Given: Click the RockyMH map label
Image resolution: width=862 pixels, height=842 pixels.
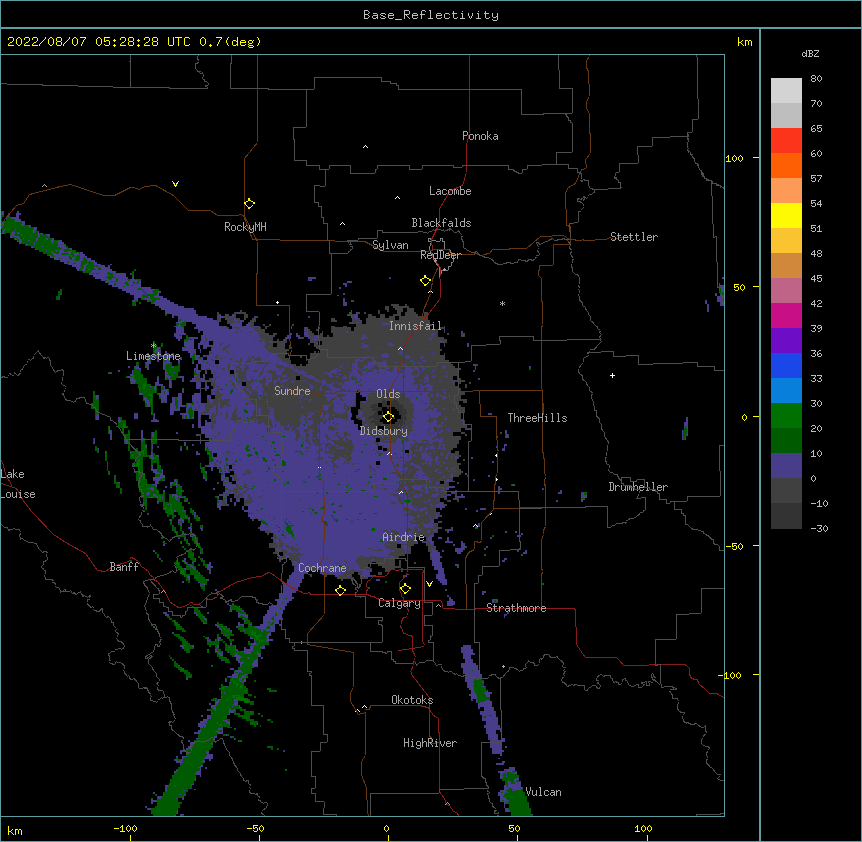Looking at the screenshot, I should [x=245, y=227].
